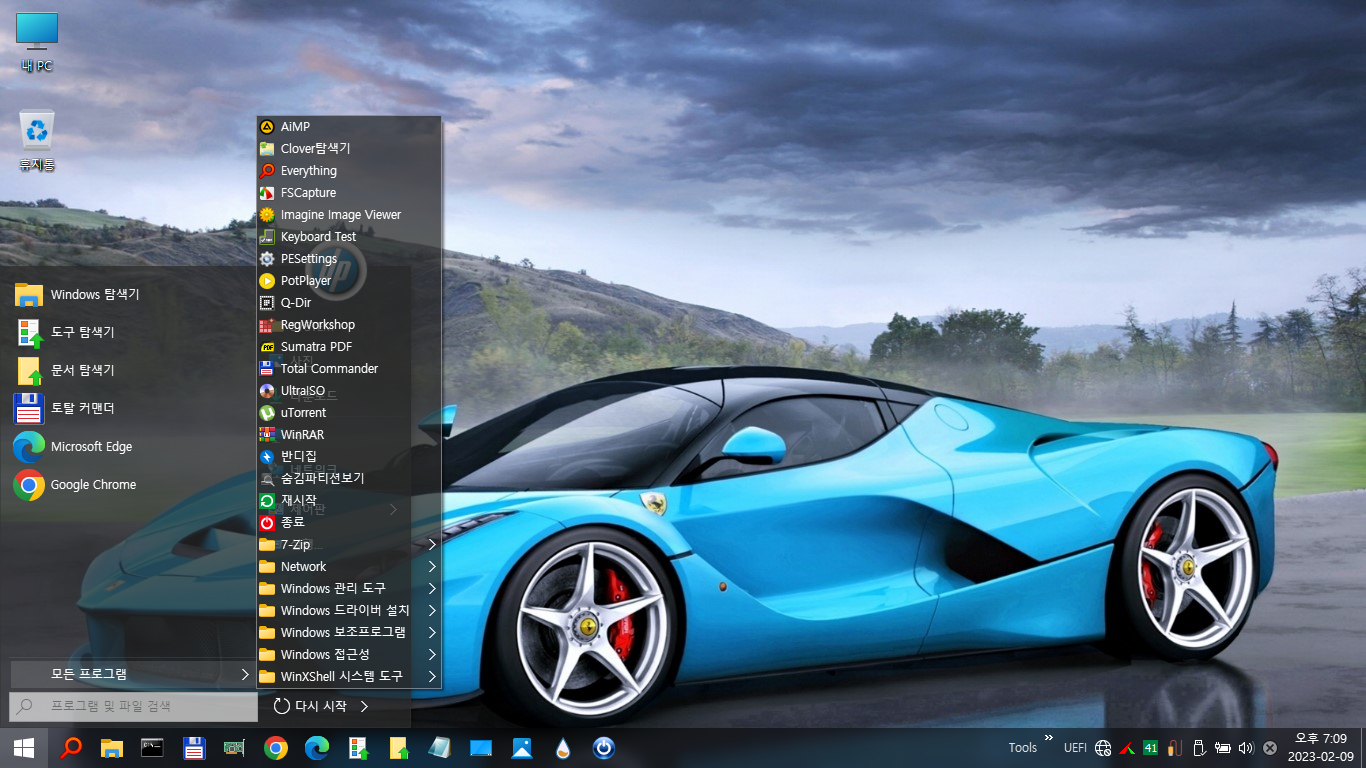Open WinRAR from the programs list

click(x=348, y=435)
